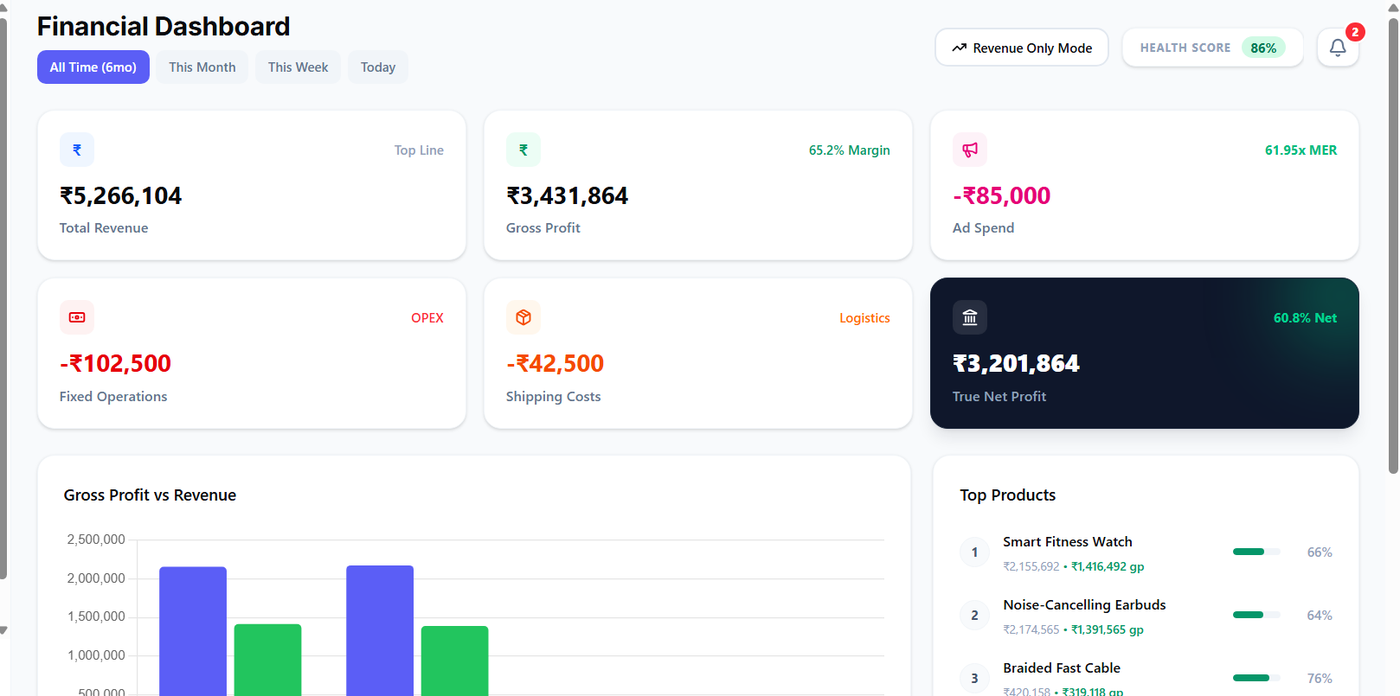1400x696 pixels.
Task: Click the Noise-Cancelling Earbuds margin progress bar
Action: (1256, 614)
